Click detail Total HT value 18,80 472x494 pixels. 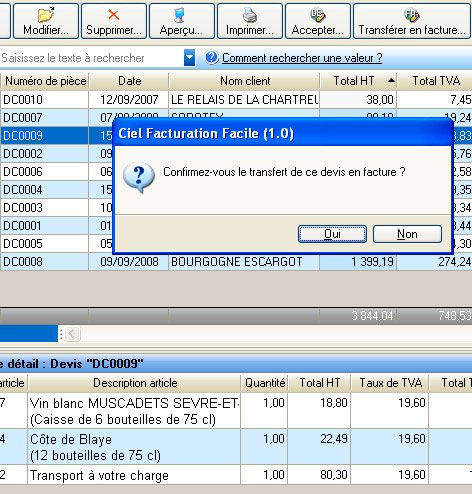334,403
